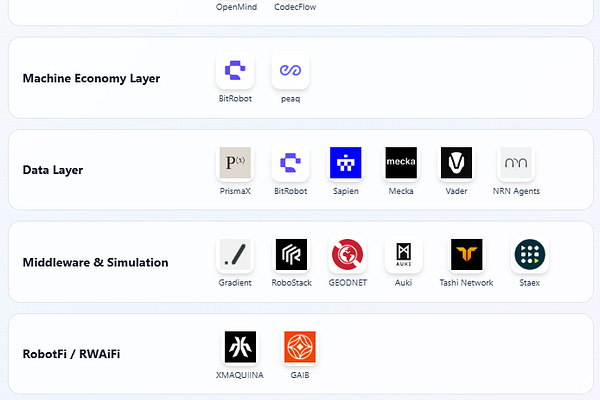Open the BitRobot icon in Data Layer
600x400 pixels.
pos(290,163)
